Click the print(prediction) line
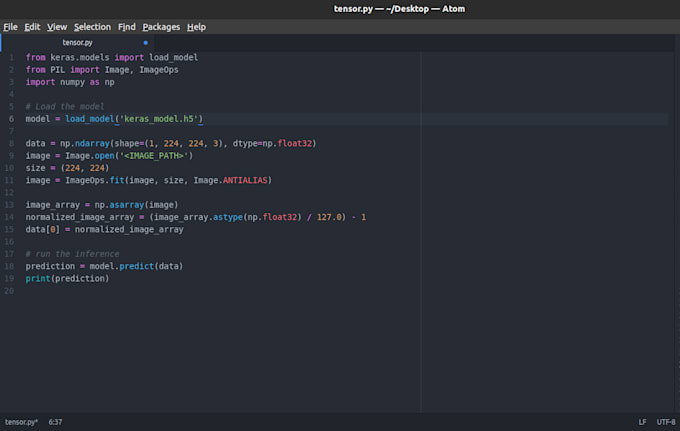The width and height of the screenshot is (680, 431). [x=67, y=278]
